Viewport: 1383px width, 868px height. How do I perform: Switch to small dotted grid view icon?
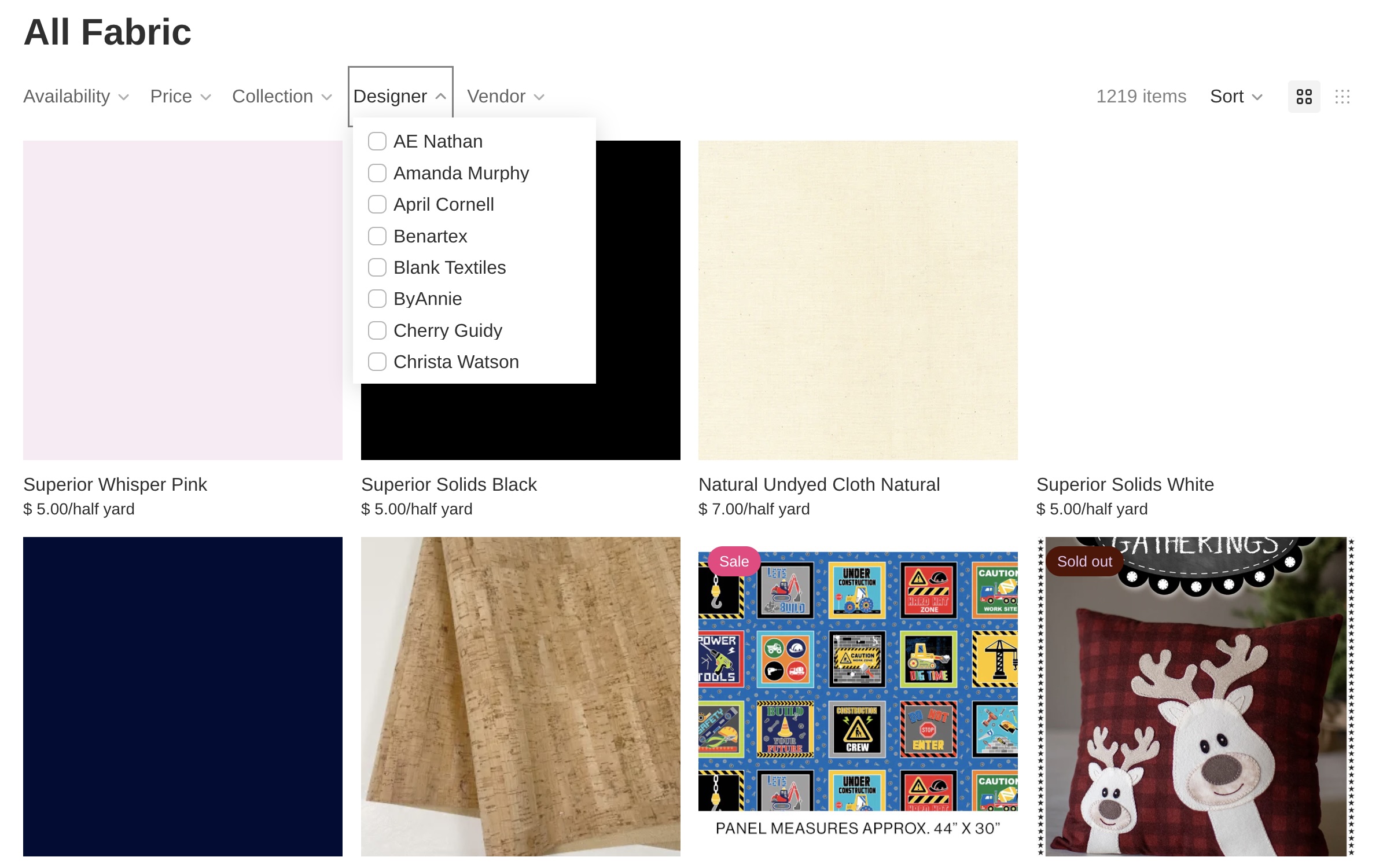pos(1342,97)
